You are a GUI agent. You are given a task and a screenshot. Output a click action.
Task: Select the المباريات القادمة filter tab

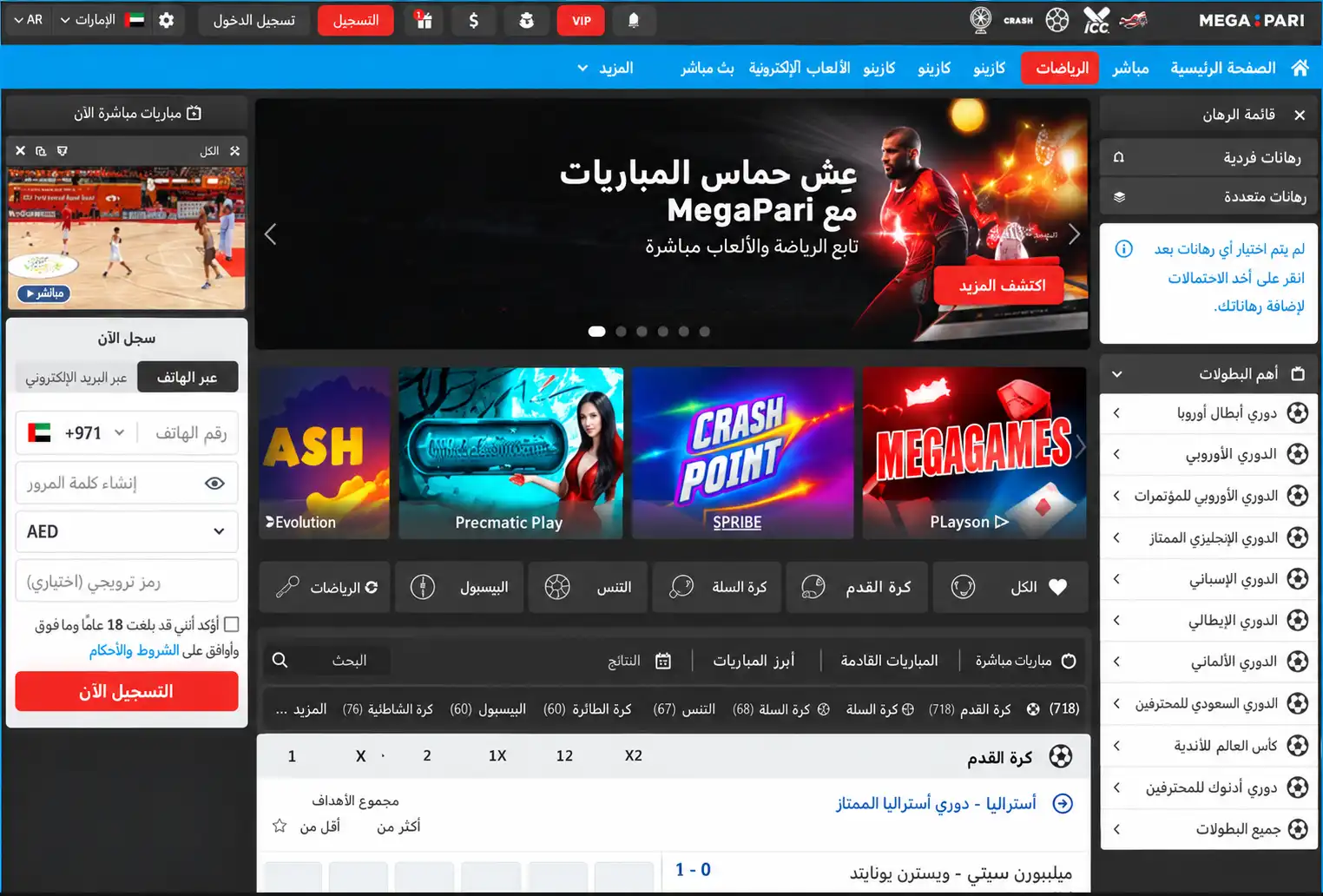point(889,661)
